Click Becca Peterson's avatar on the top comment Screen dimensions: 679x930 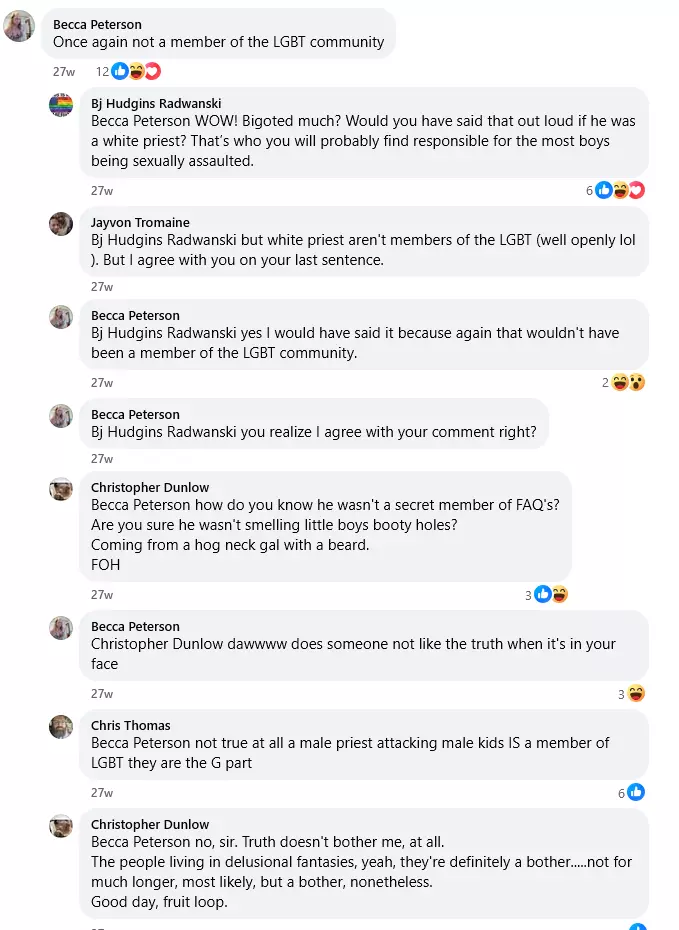pos(20,27)
